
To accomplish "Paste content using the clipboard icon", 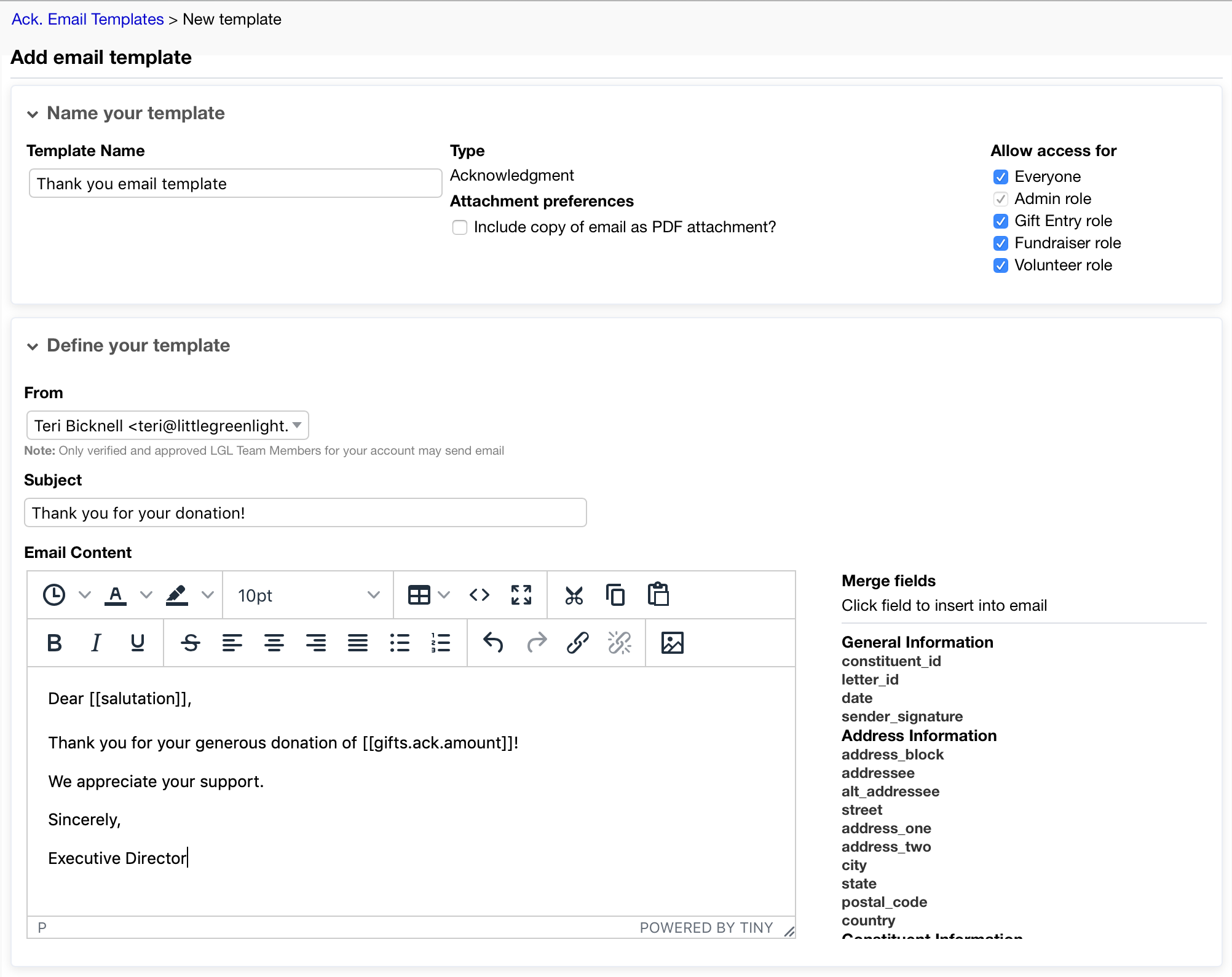I will [x=659, y=594].
